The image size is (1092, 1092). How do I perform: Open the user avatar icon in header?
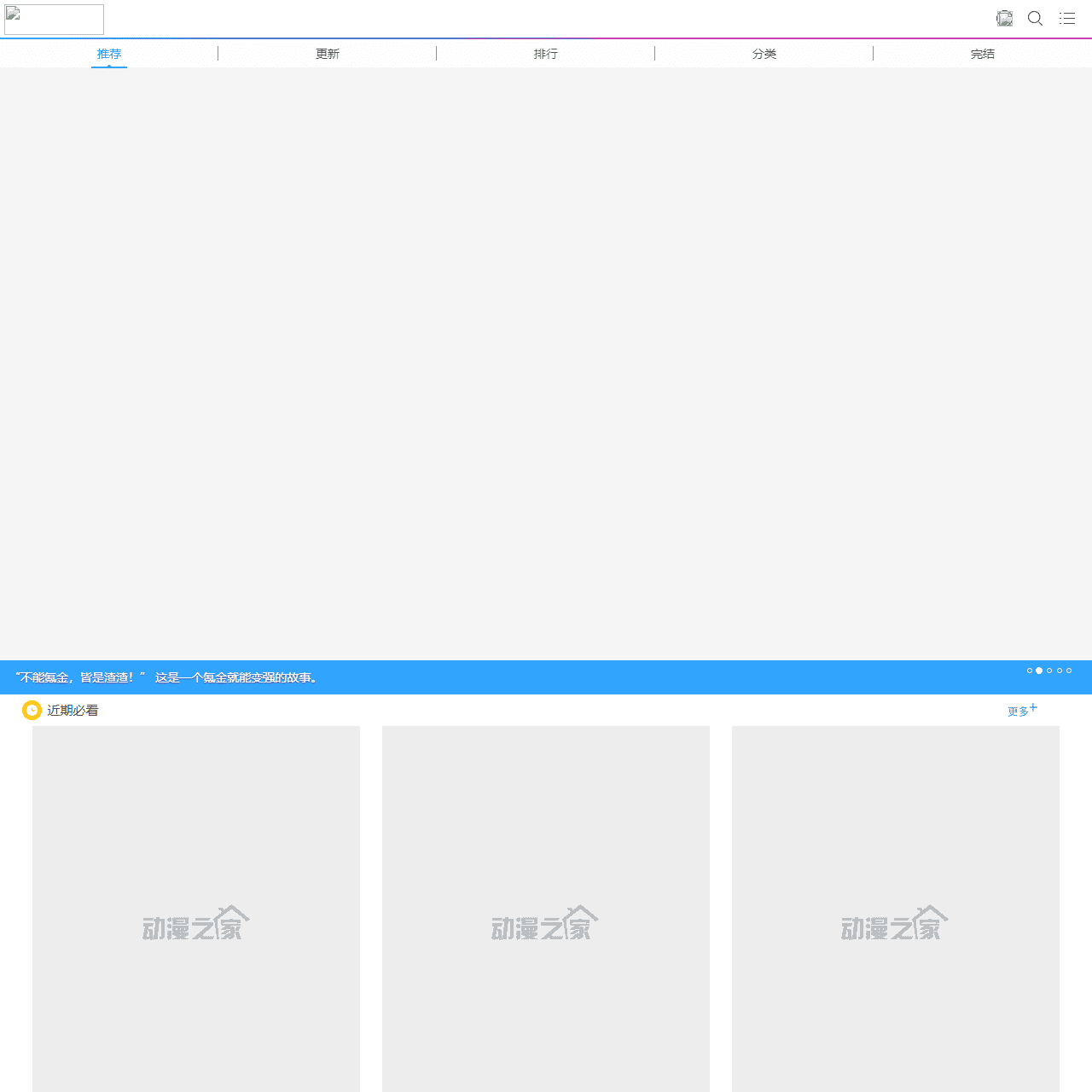(1005, 18)
